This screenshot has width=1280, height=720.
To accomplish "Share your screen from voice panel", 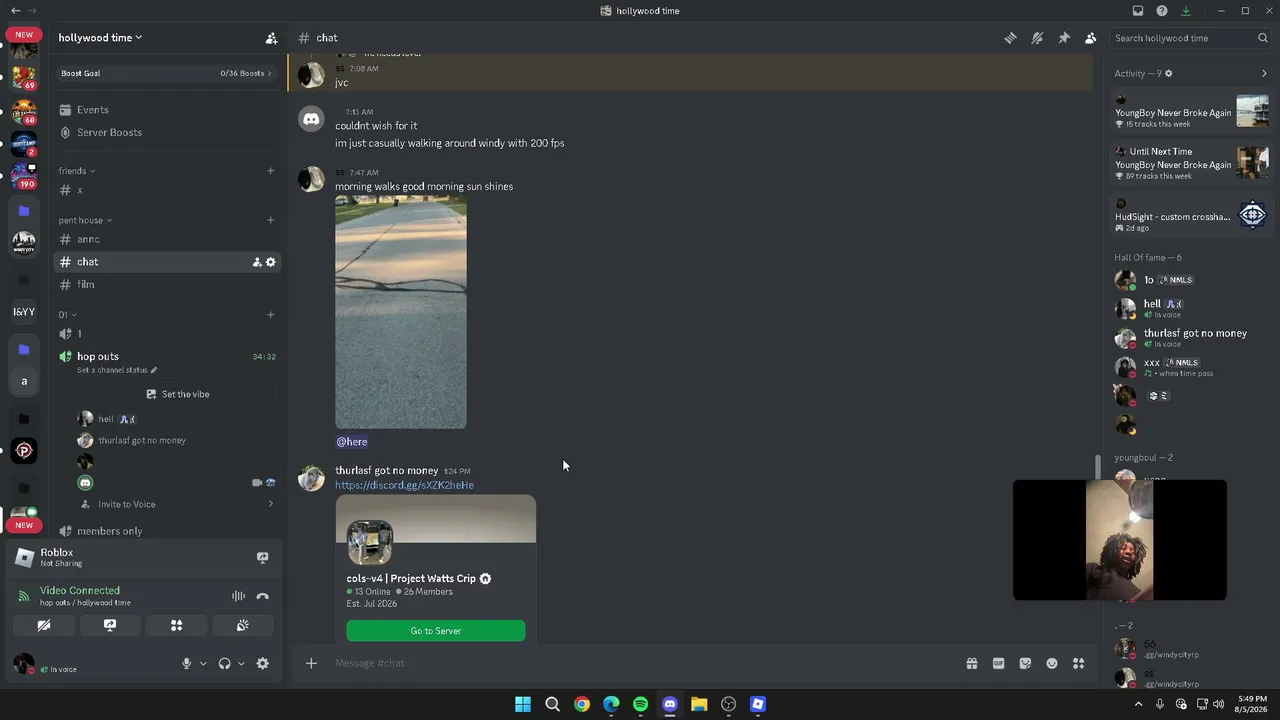I will [110, 625].
